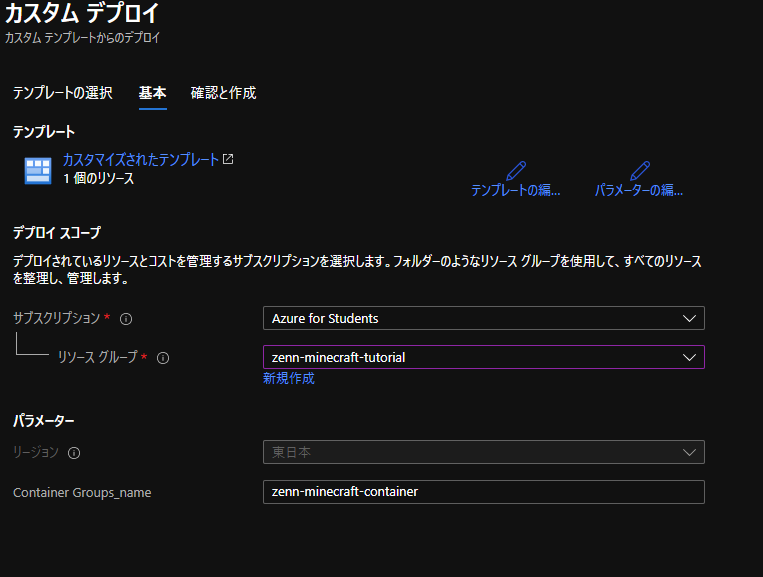763x577 pixels.
Task: Open the 確認と作成 tab
Action: (223, 92)
